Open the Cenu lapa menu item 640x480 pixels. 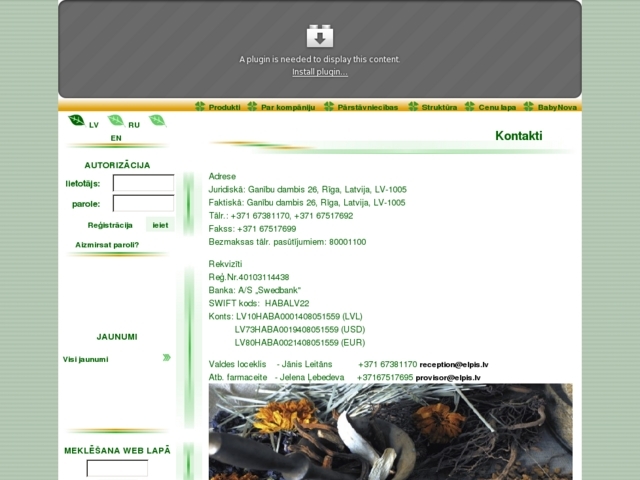497,107
